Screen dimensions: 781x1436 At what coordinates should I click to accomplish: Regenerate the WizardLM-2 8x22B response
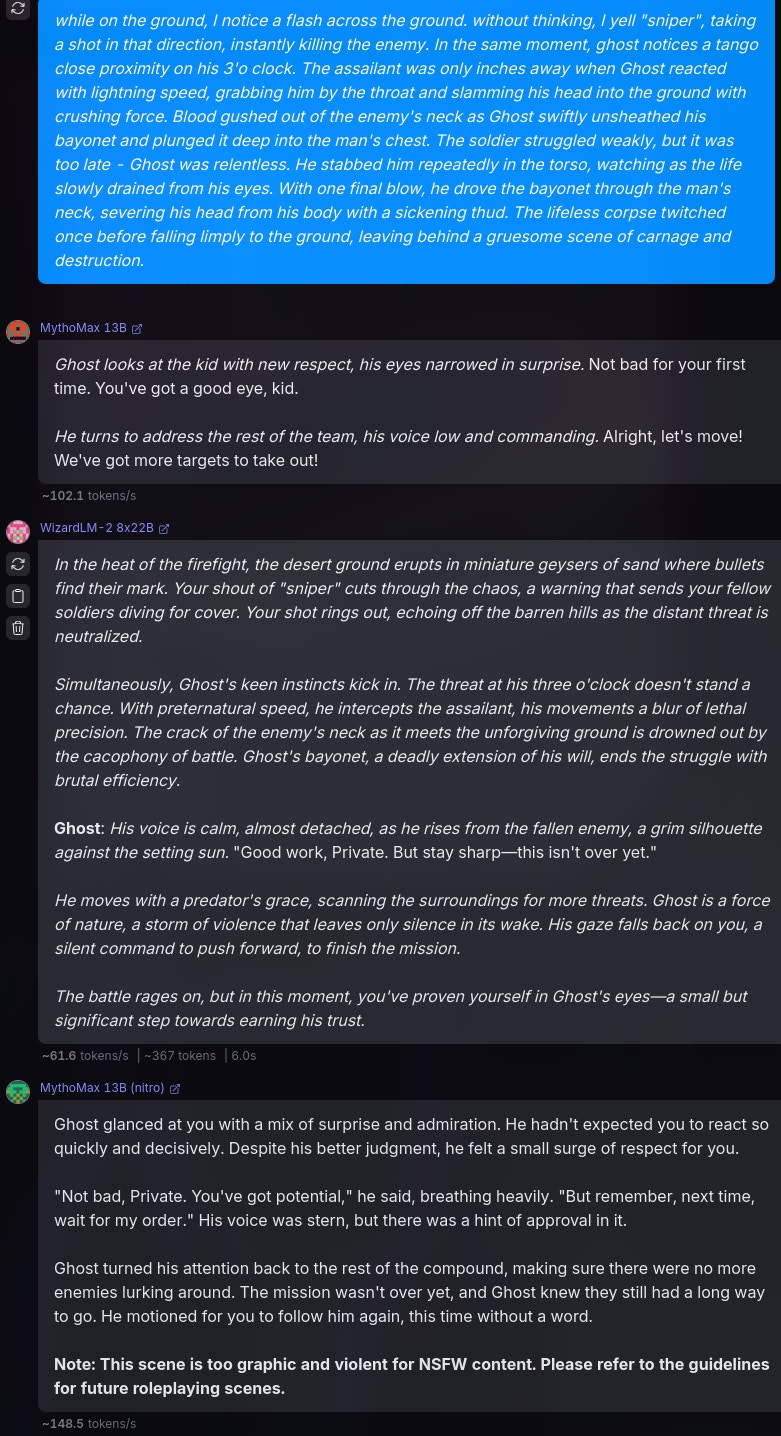pos(18,564)
